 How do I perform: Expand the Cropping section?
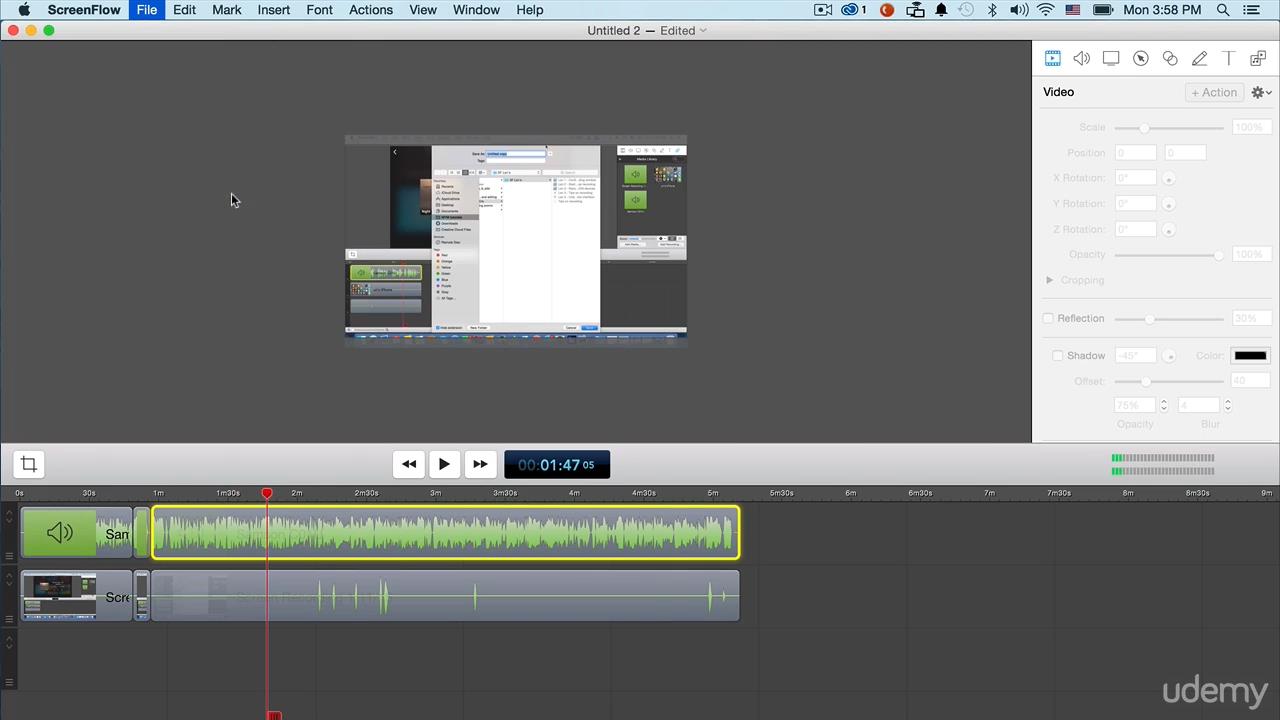[1049, 281]
